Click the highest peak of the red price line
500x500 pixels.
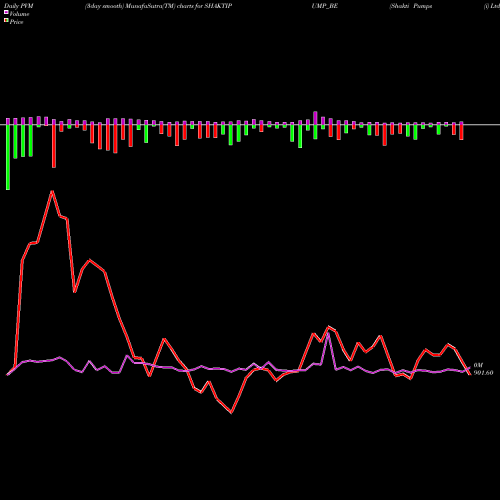click(52, 191)
